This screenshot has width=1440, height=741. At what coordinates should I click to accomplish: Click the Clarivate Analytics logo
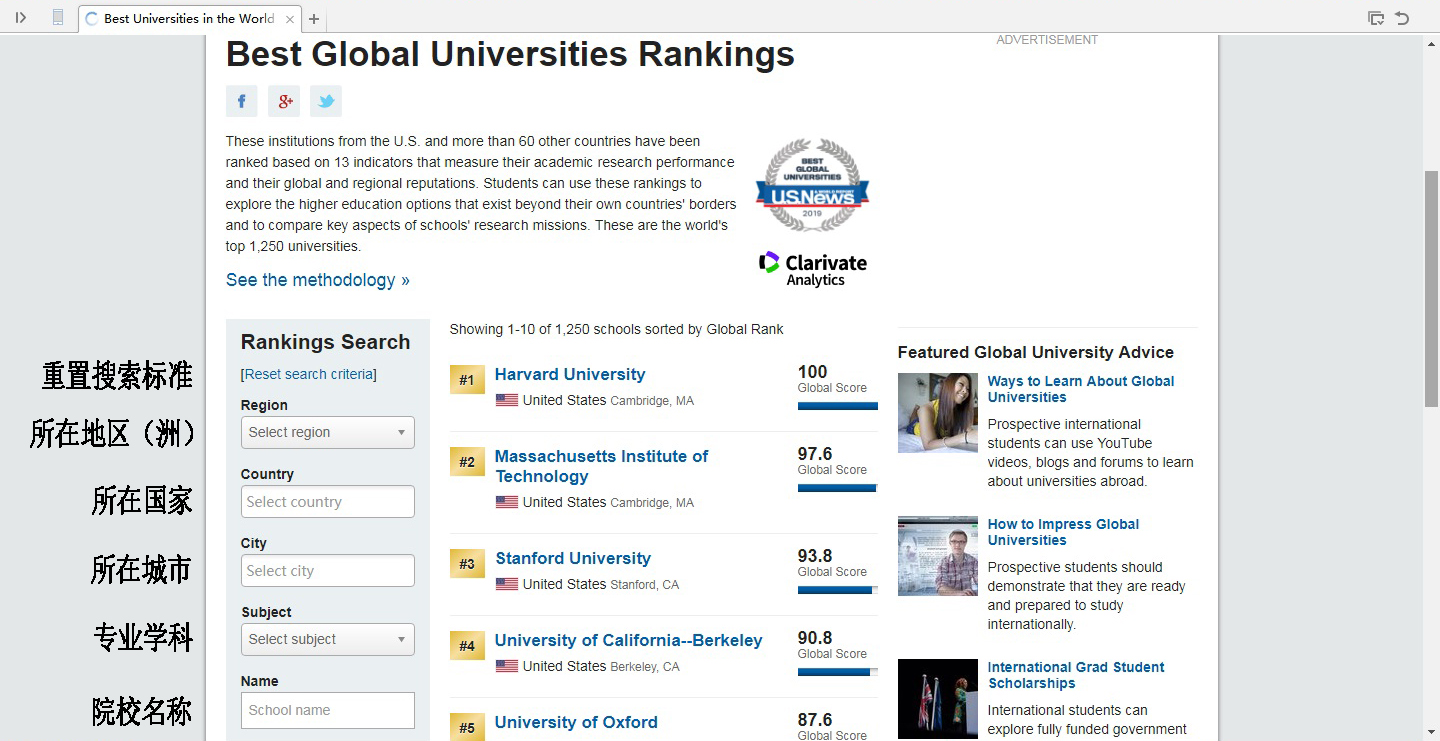[x=813, y=269]
